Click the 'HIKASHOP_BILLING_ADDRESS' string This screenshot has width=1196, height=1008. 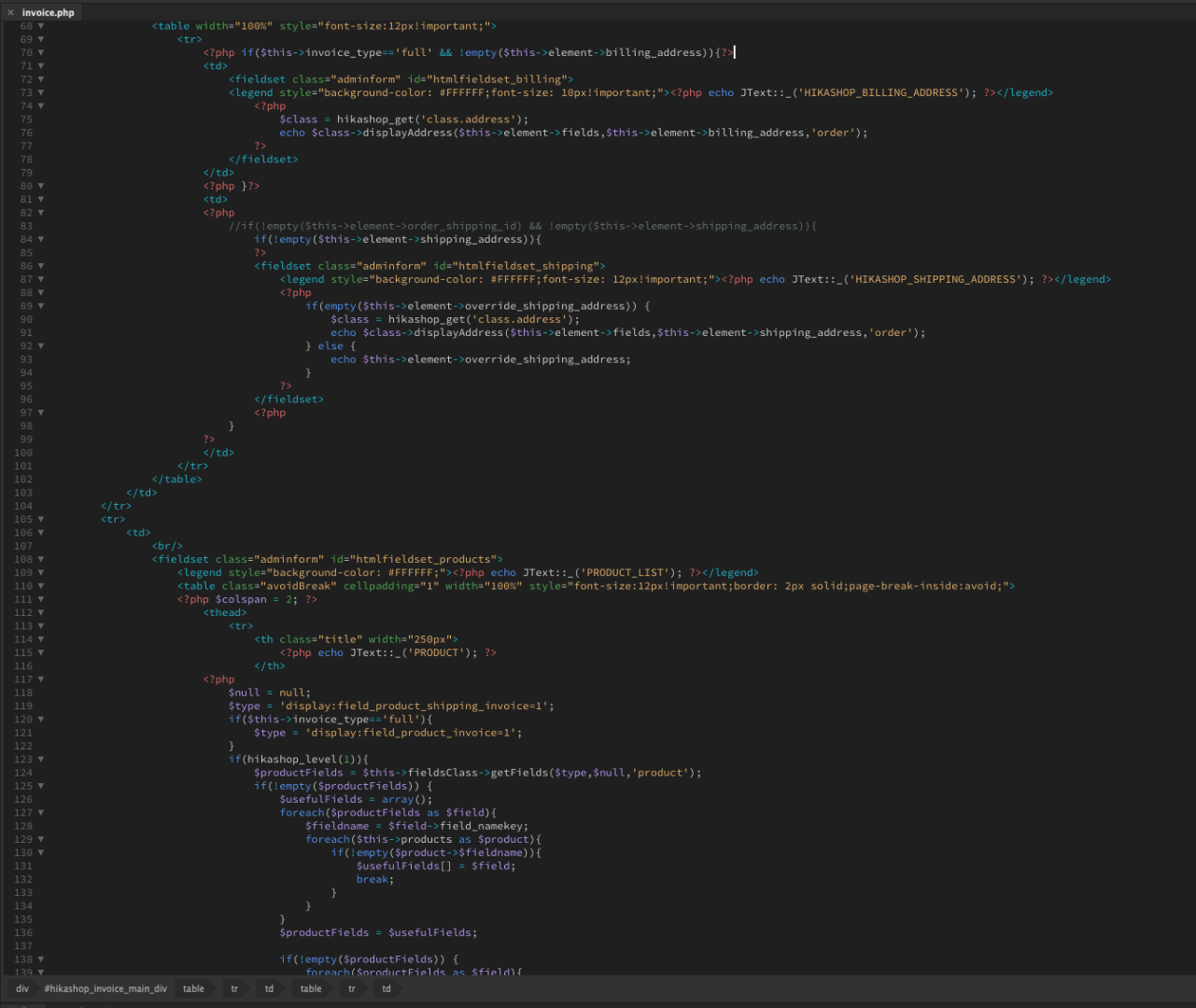point(881,92)
